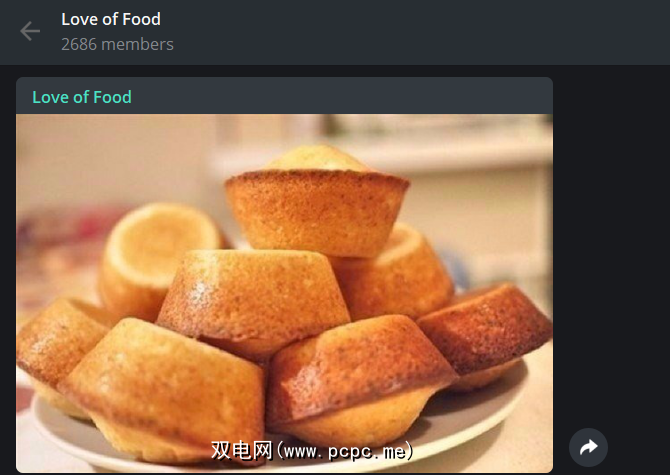Go back using the left arrow icon
Viewport: 670px width, 475px height.
[x=30, y=31]
